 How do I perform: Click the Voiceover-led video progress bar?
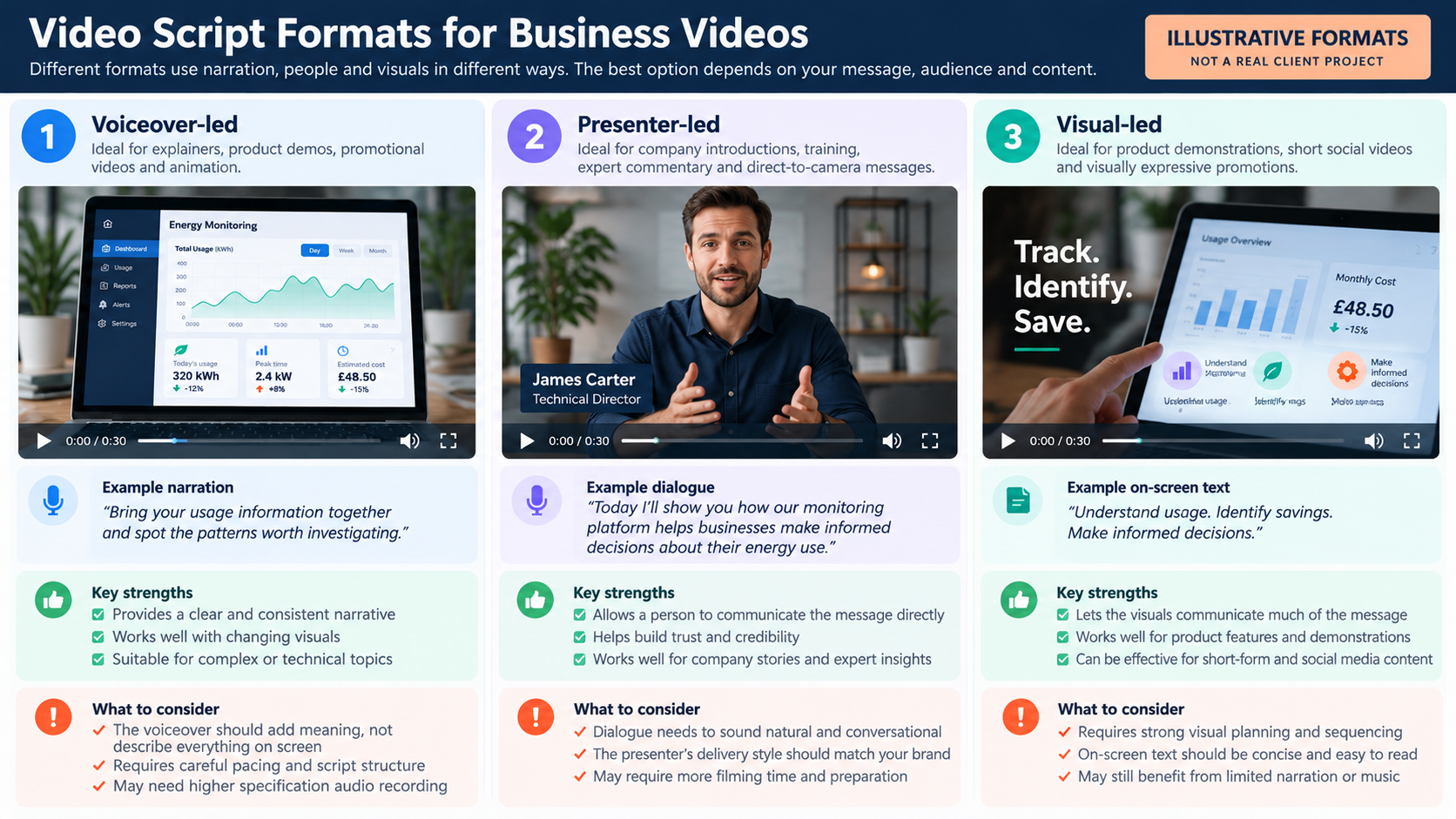[260, 441]
